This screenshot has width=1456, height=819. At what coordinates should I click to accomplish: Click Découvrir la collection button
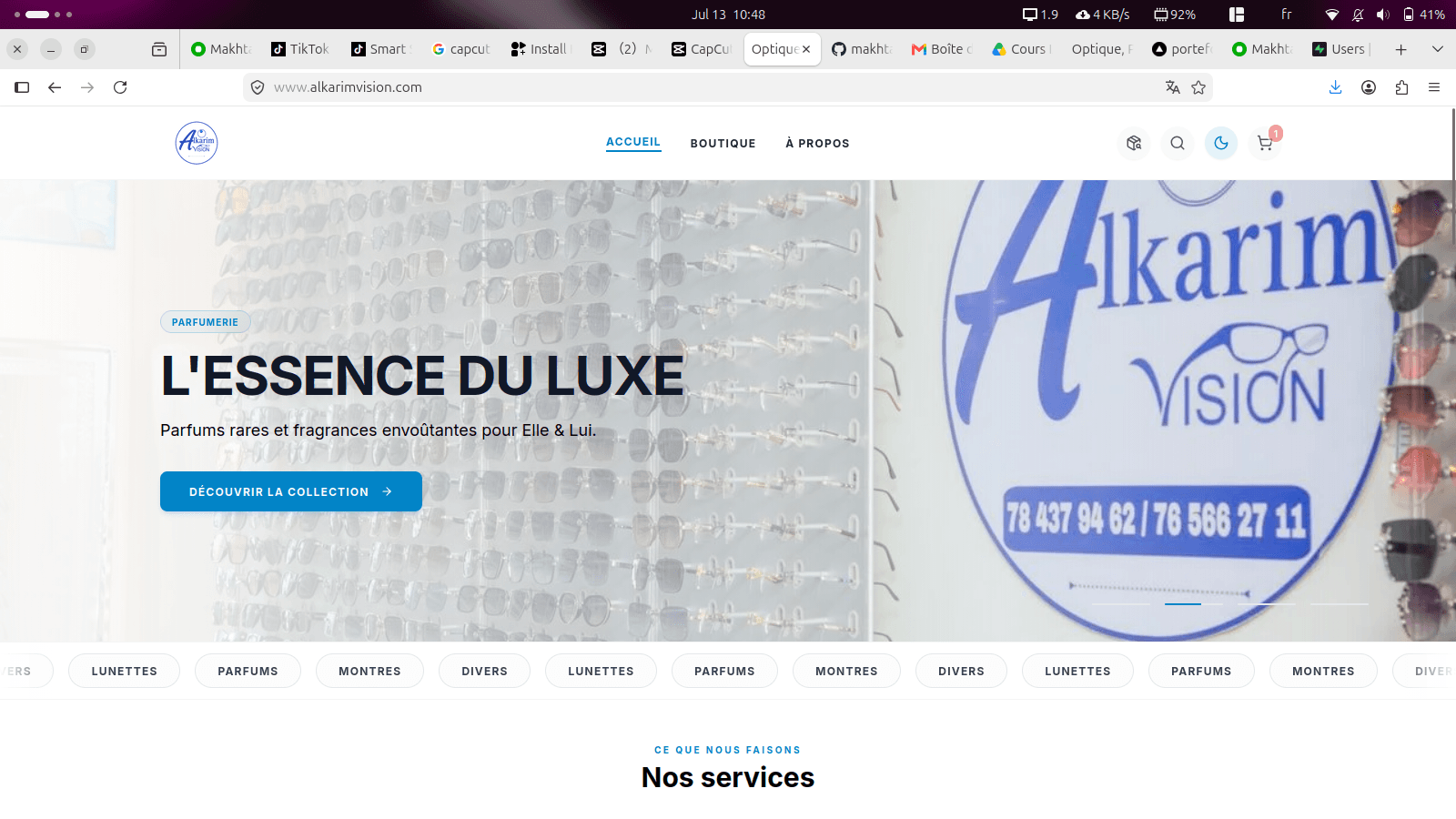pos(291,491)
